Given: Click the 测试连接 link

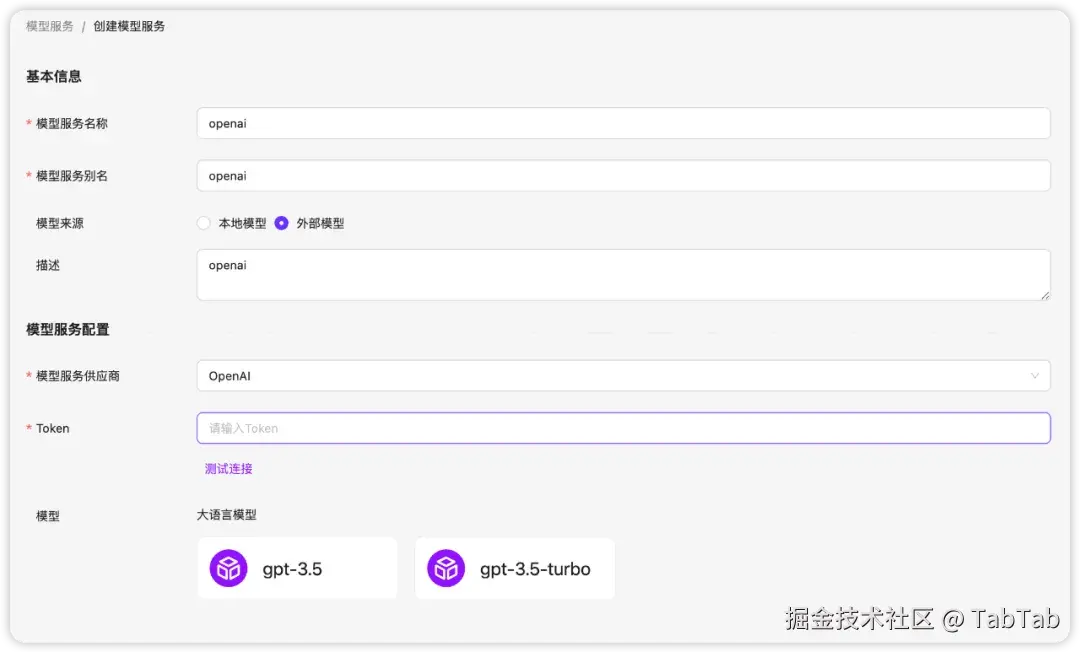Looking at the screenshot, I should [x=229, y=469].
